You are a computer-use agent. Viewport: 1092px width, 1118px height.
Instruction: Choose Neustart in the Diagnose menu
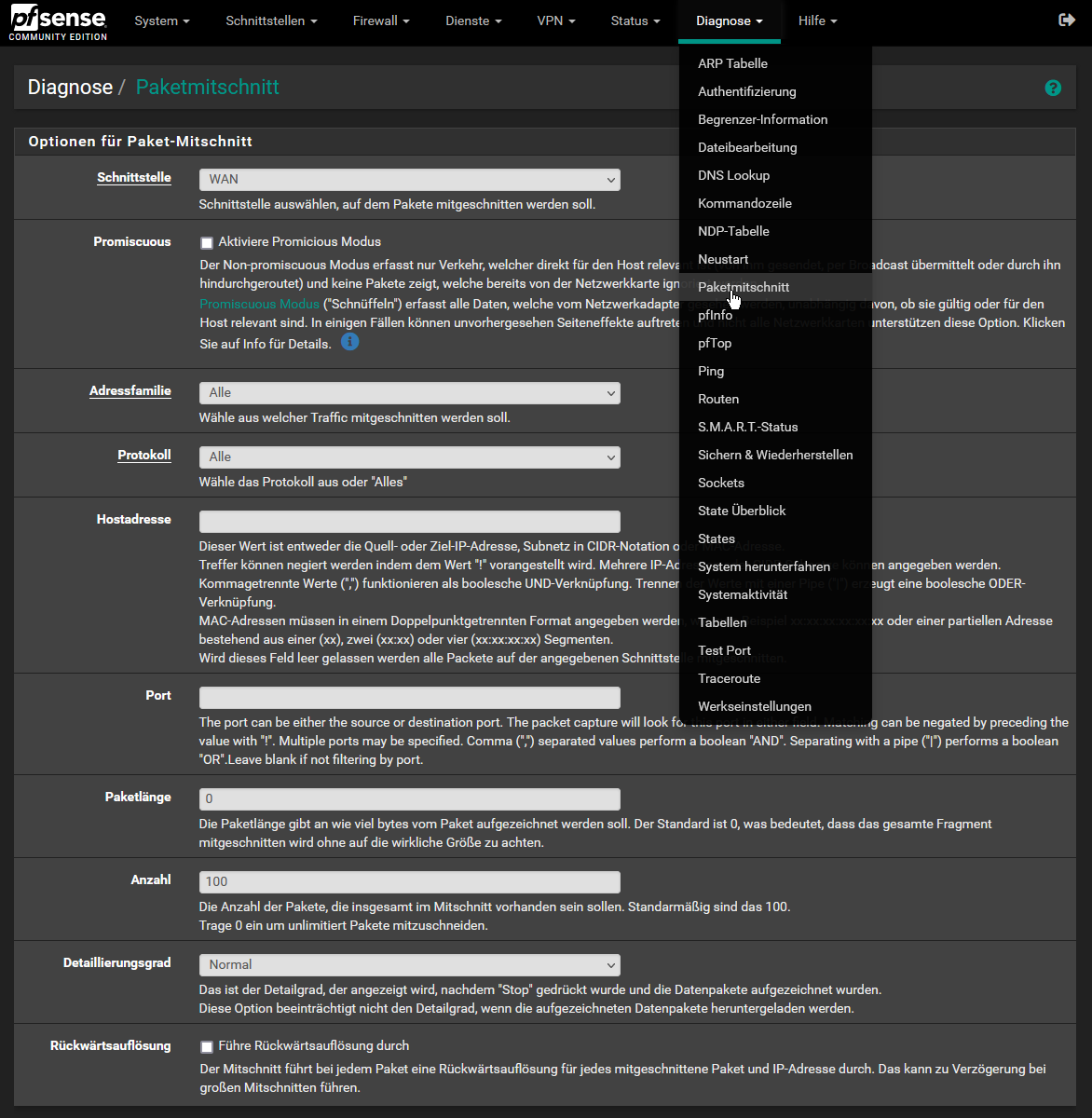click(x=775, y=259)
